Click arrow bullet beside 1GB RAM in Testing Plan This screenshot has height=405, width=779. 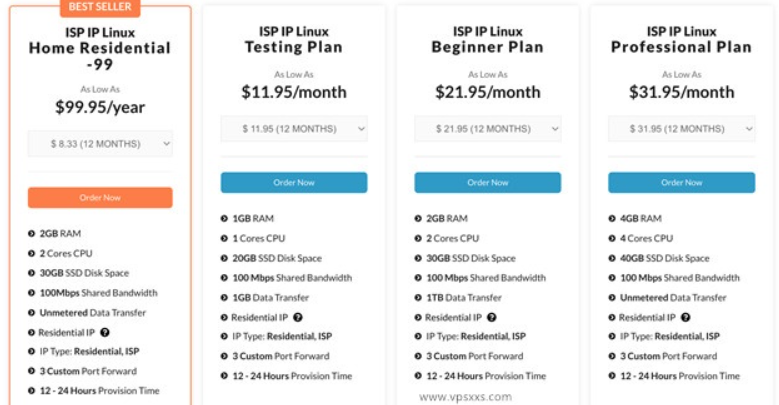pos(224,218)
